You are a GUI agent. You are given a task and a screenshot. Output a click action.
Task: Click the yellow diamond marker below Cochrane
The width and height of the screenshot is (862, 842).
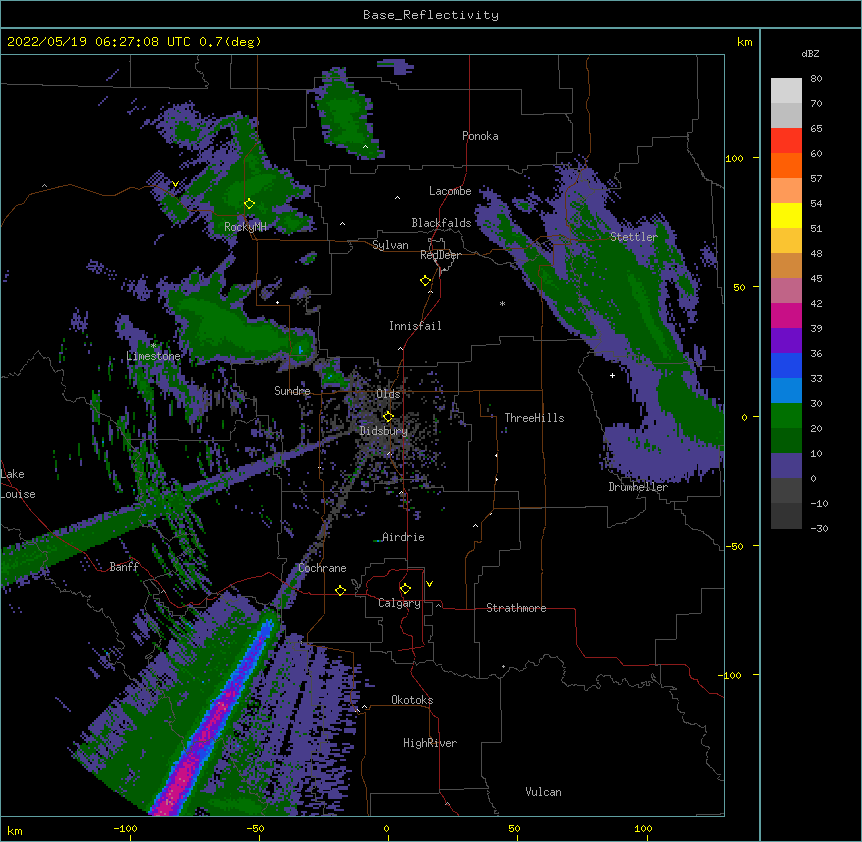(x=340, y=590)
